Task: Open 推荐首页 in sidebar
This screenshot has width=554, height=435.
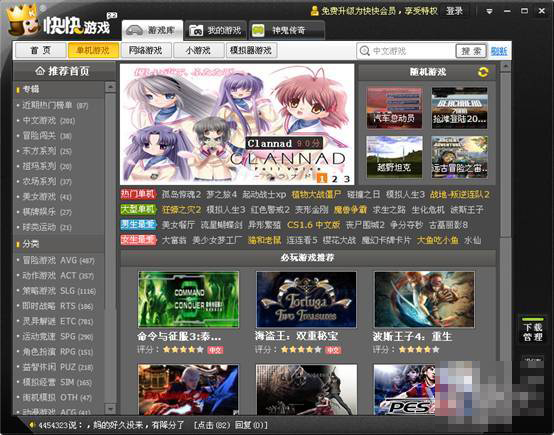Action: (63, 71)
